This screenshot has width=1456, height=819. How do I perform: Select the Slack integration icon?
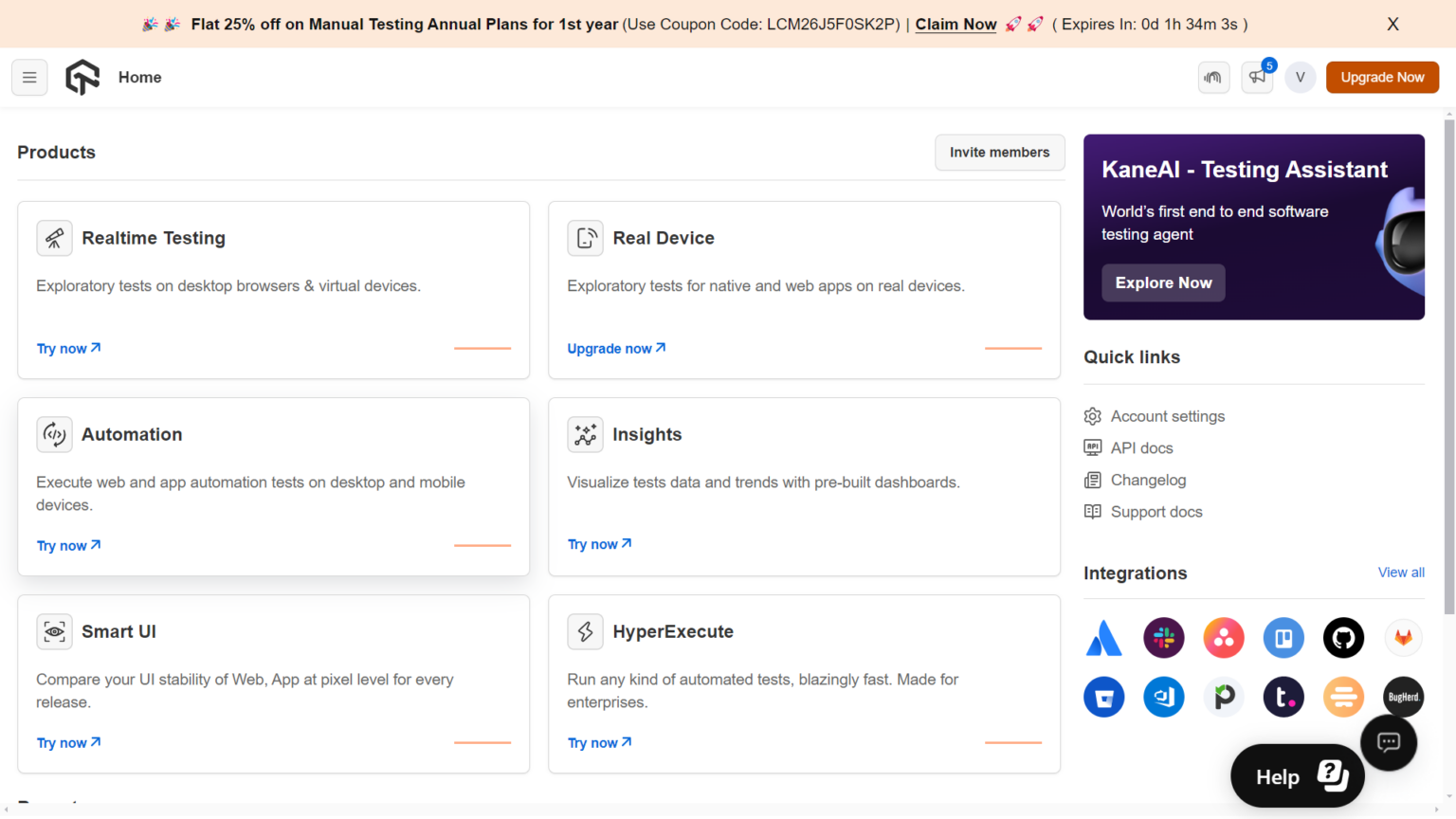(1163, 638)
